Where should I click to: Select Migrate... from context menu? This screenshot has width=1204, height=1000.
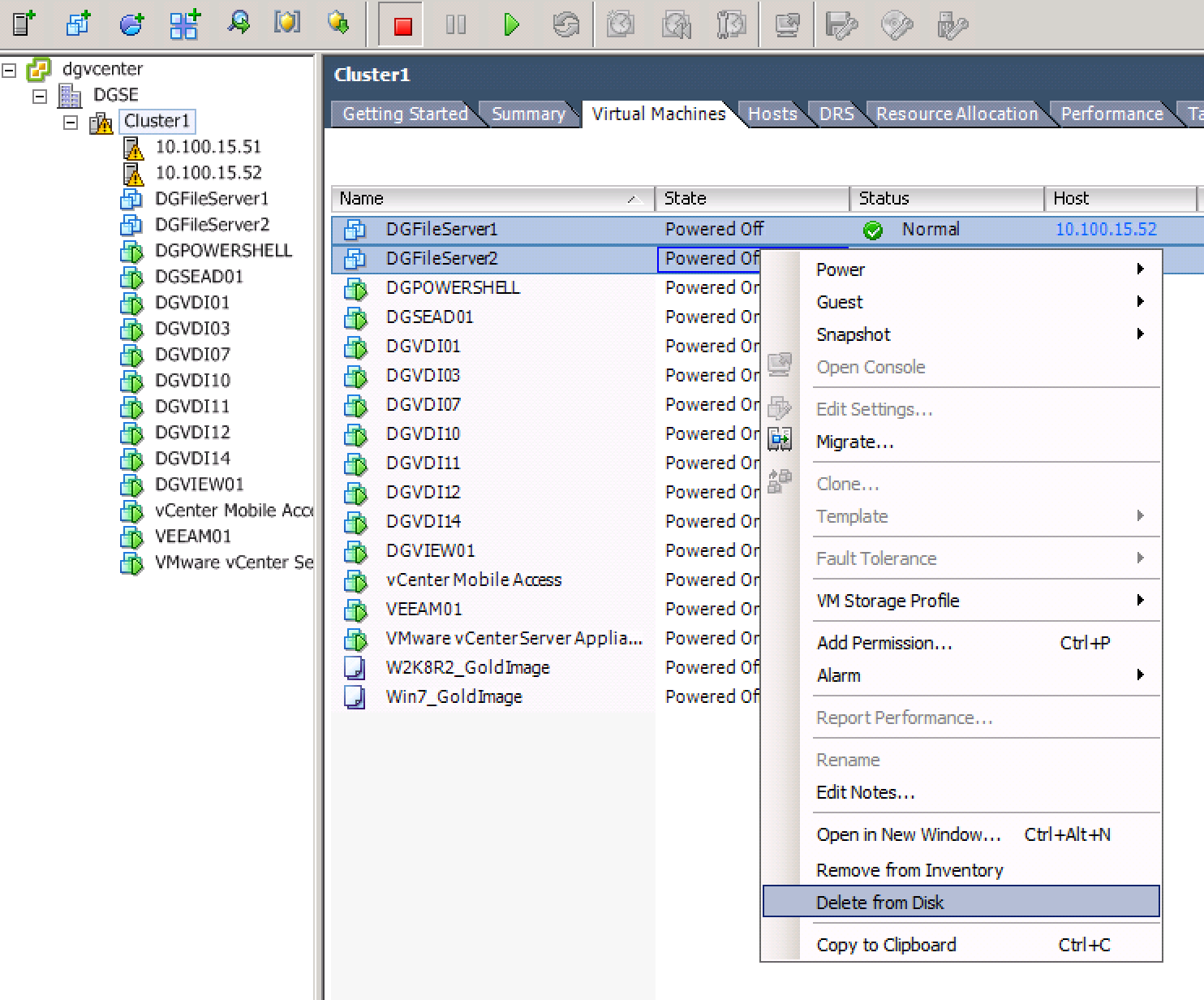click(x=961, y=442)
